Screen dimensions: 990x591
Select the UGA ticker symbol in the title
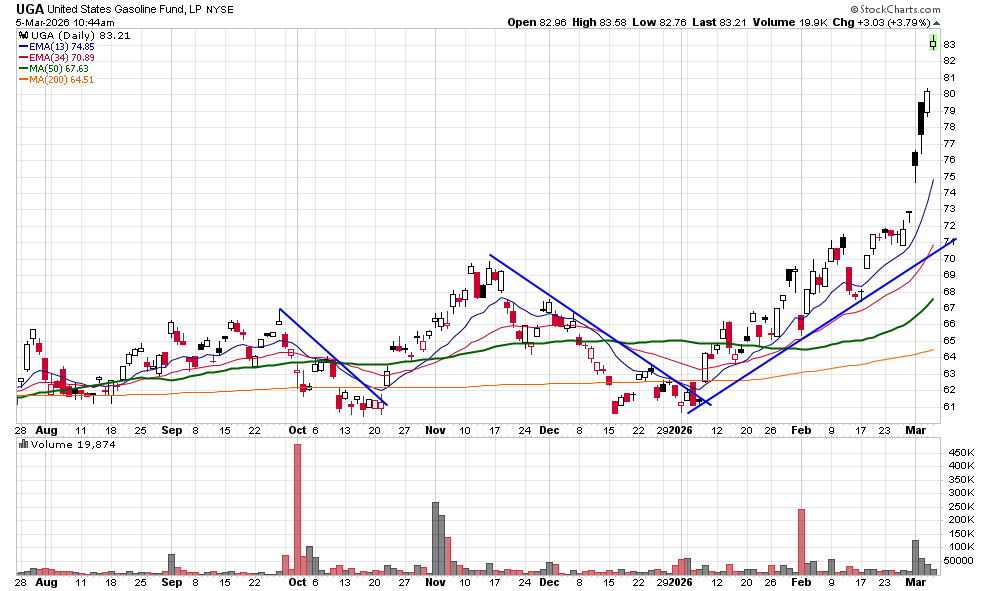click(x=30, y=9)
